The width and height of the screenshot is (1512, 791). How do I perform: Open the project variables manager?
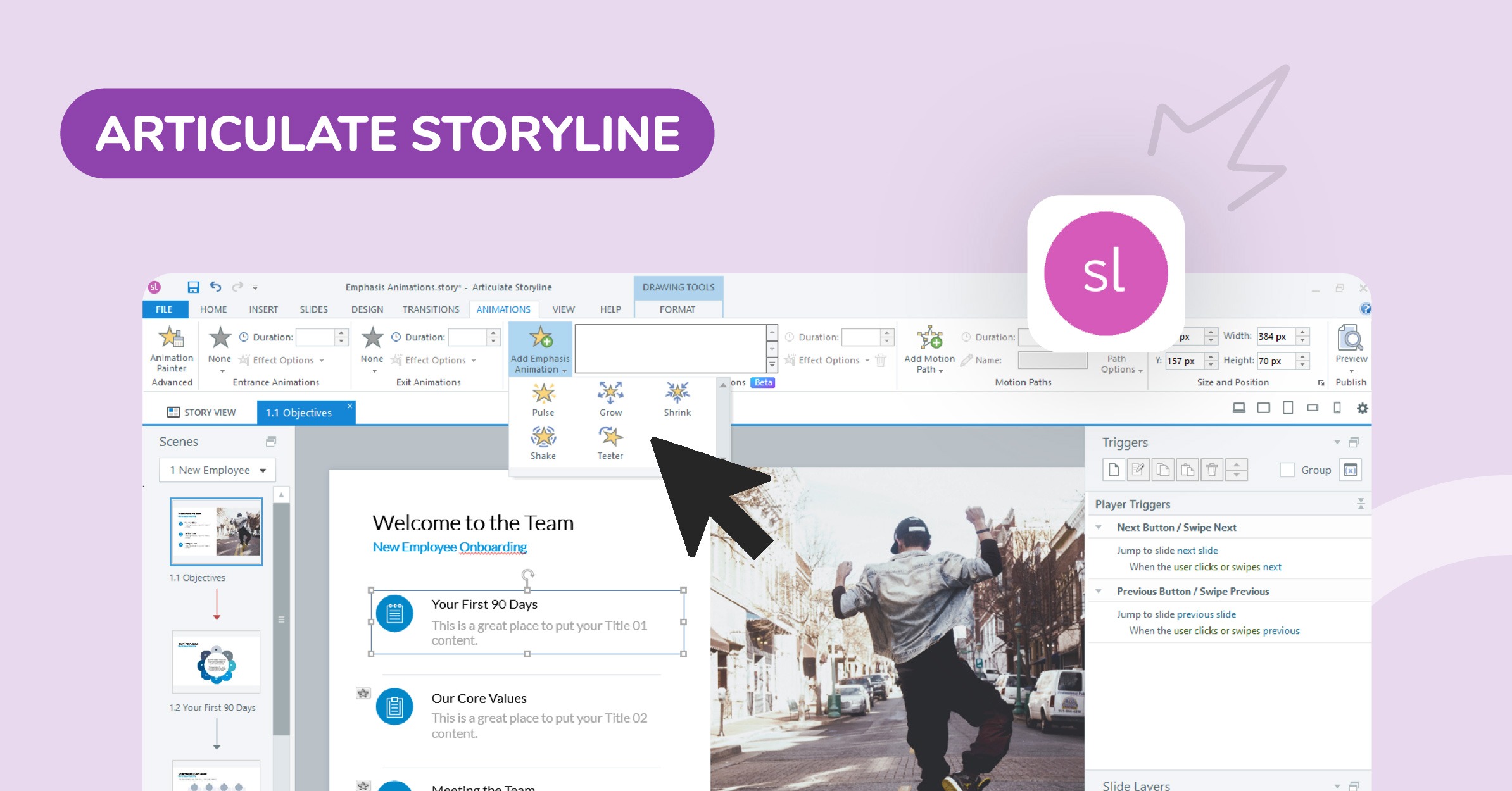1351,470
